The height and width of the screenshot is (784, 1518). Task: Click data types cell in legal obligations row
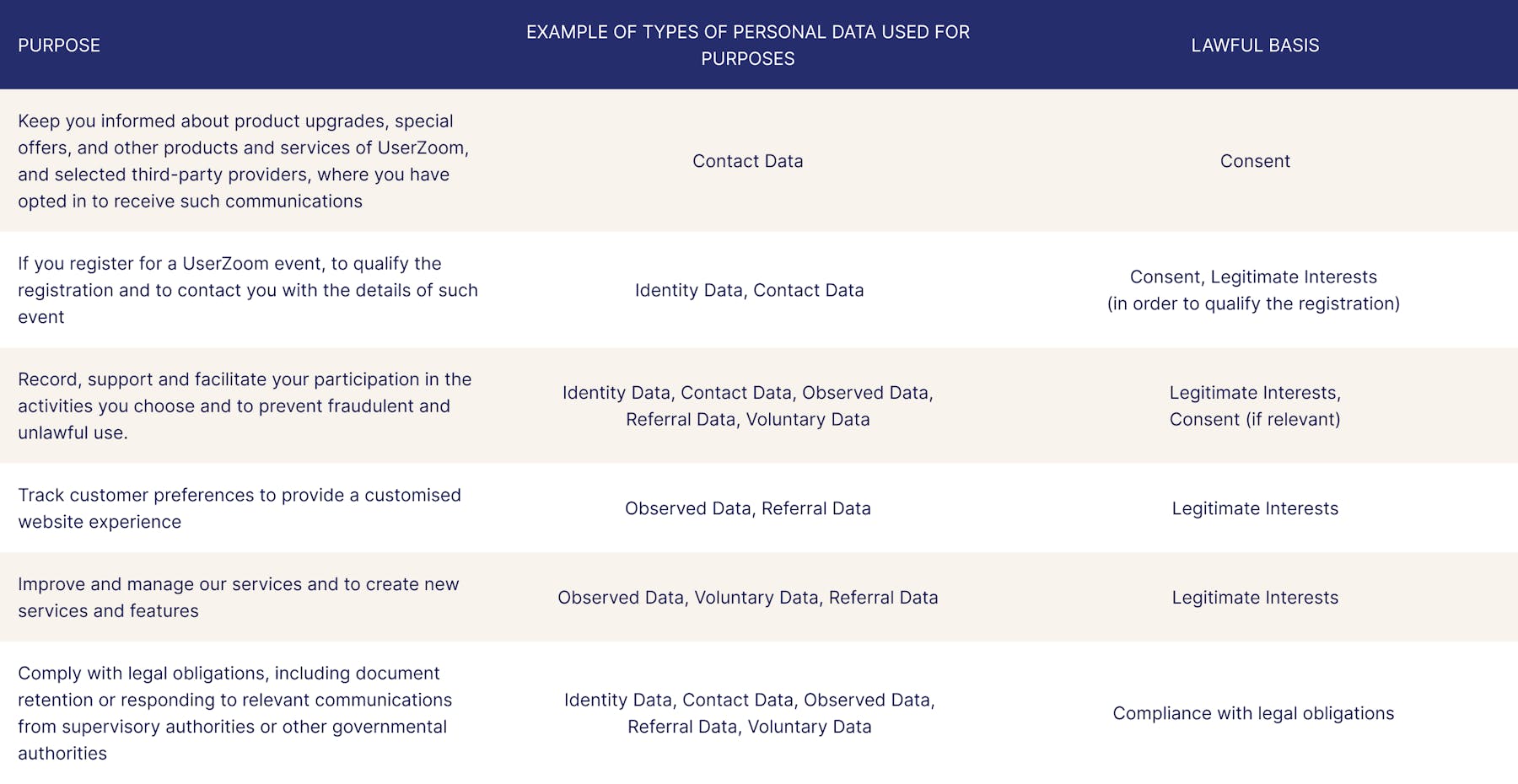click(x=749, y=713)
